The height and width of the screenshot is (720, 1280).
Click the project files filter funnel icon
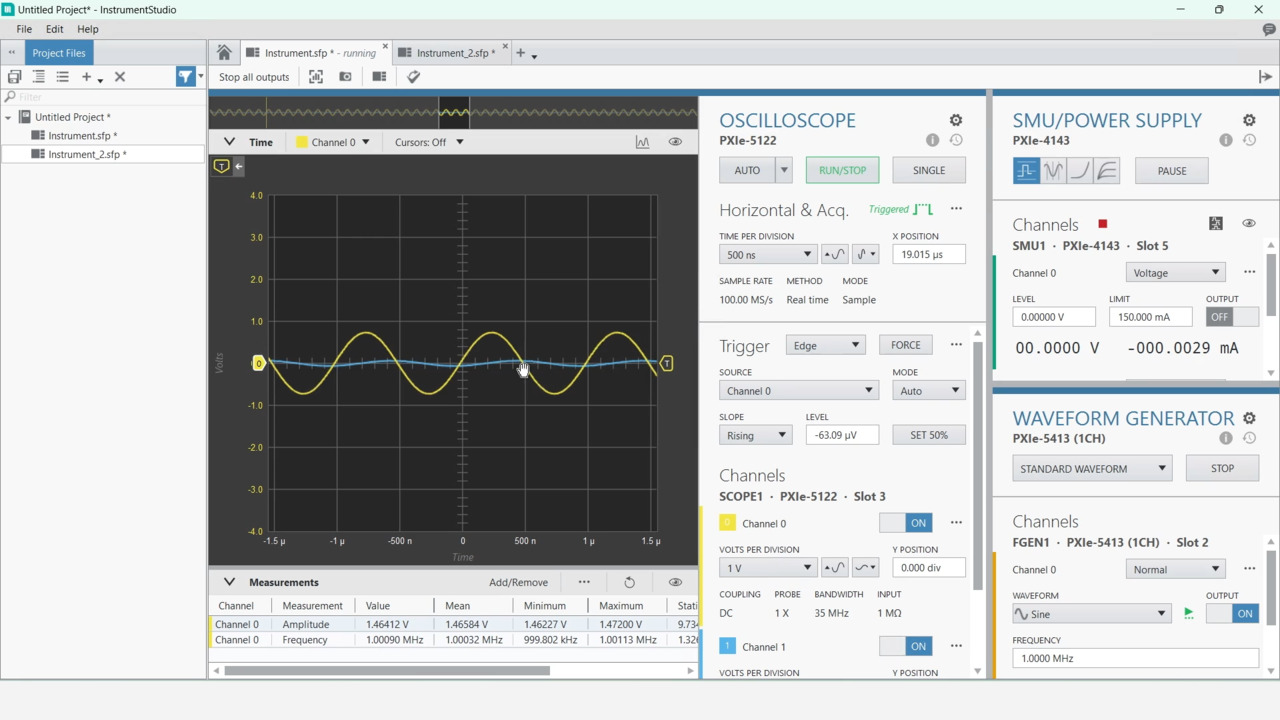(x=185, y=77)
